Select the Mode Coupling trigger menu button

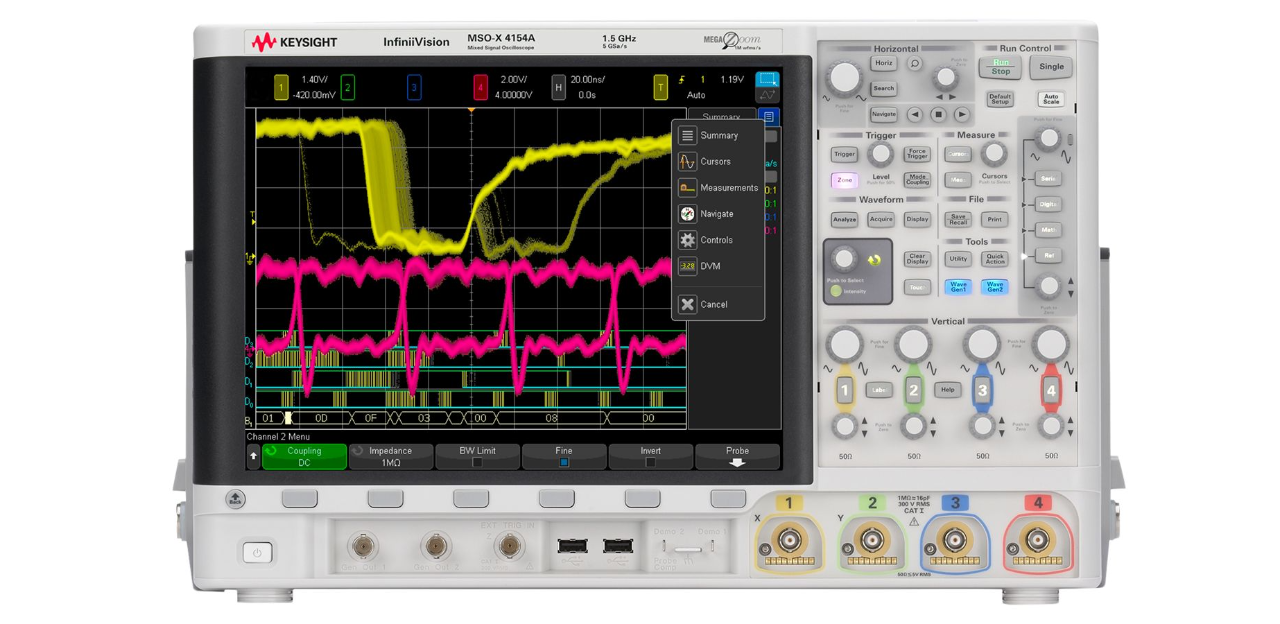tap(916, 181)
